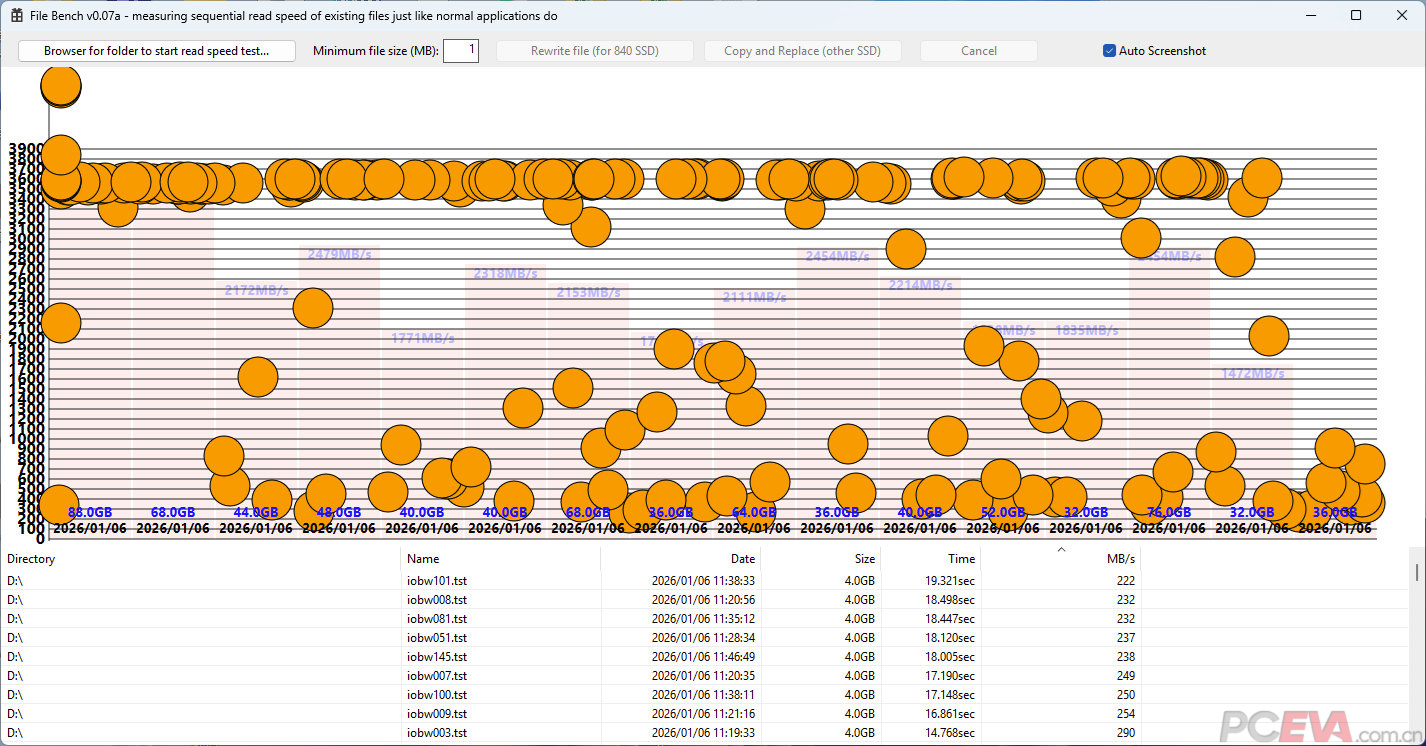
Task: Click Browser for folder to start read speed test
Action: 157,51
